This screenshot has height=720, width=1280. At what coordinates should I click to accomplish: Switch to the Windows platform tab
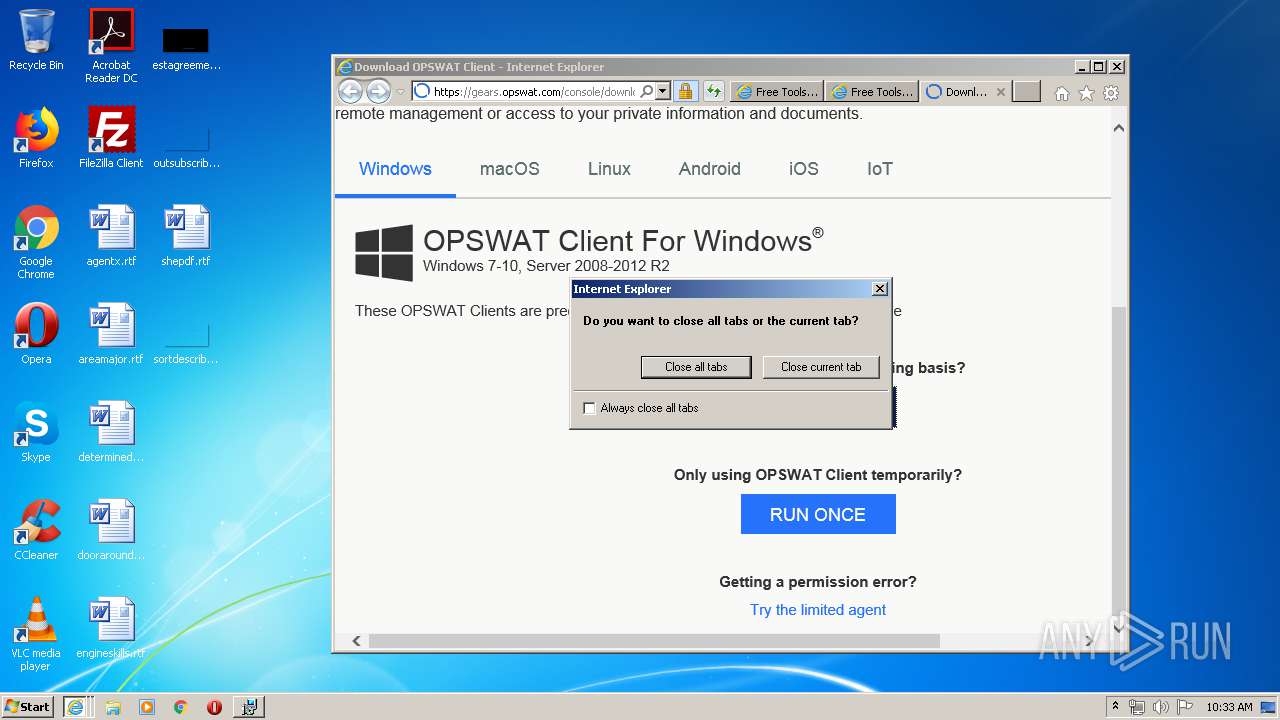(395, 169)
